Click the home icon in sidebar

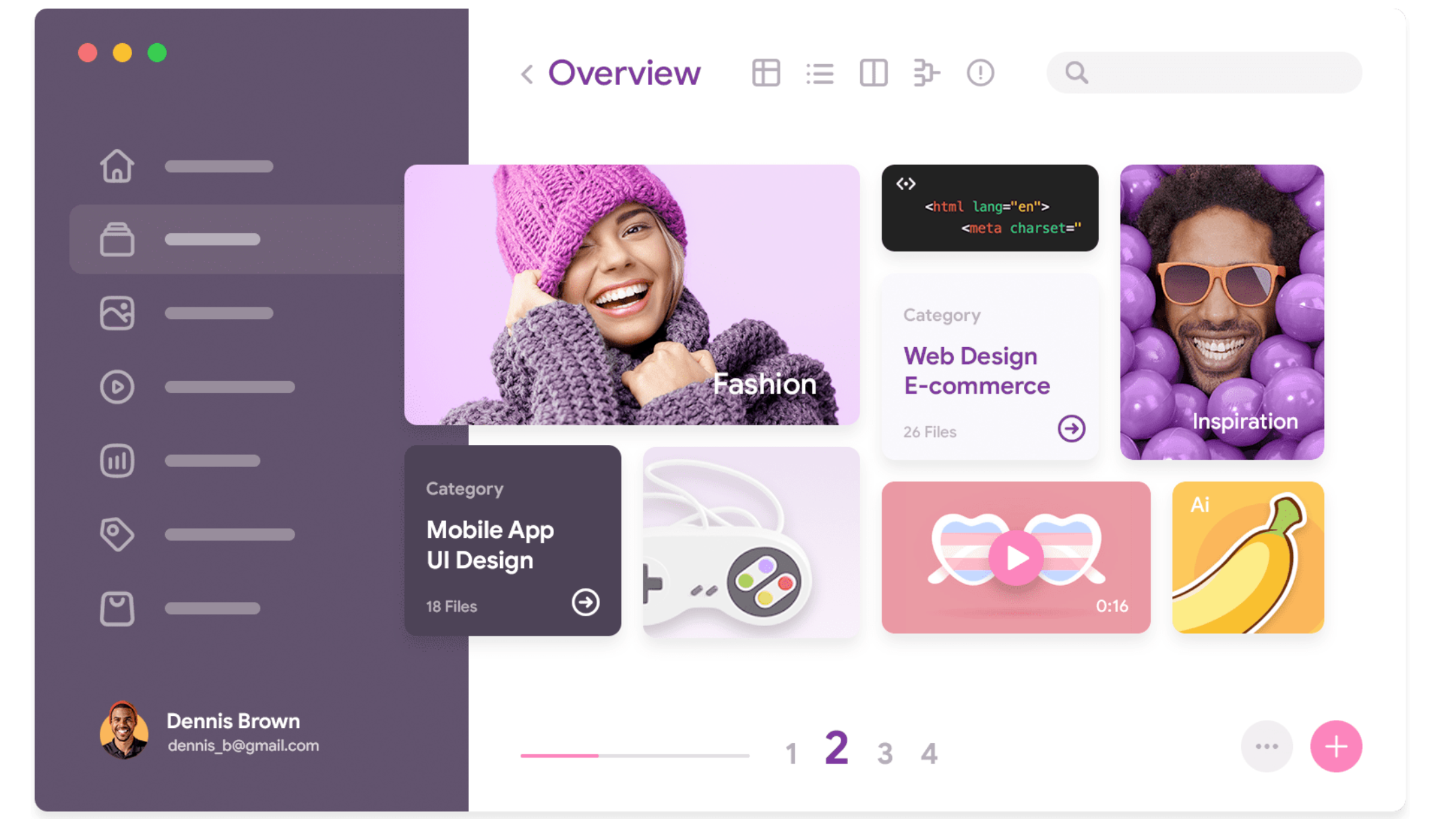tap(117, 166)
